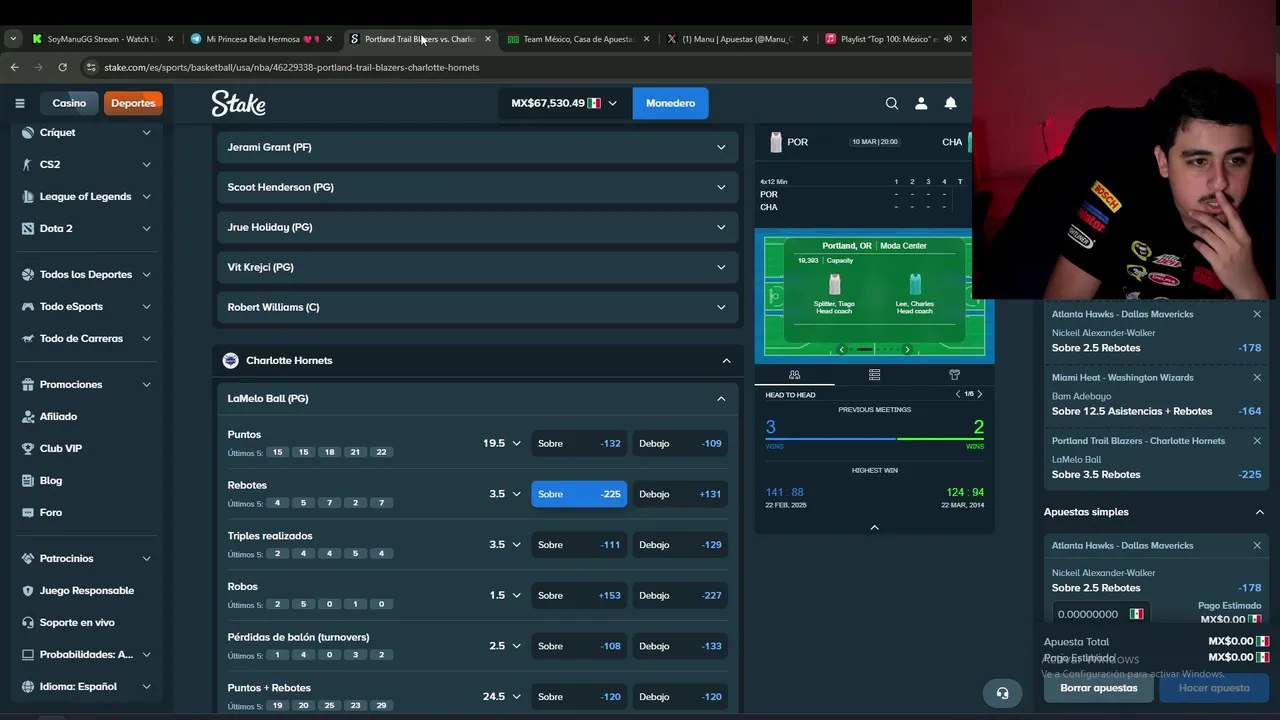This screenshot has width=1280, height=720.
Task: Remove Portland Trail Blazers - Charlotte Hornets leg
Action: [x=1257, y=440]
